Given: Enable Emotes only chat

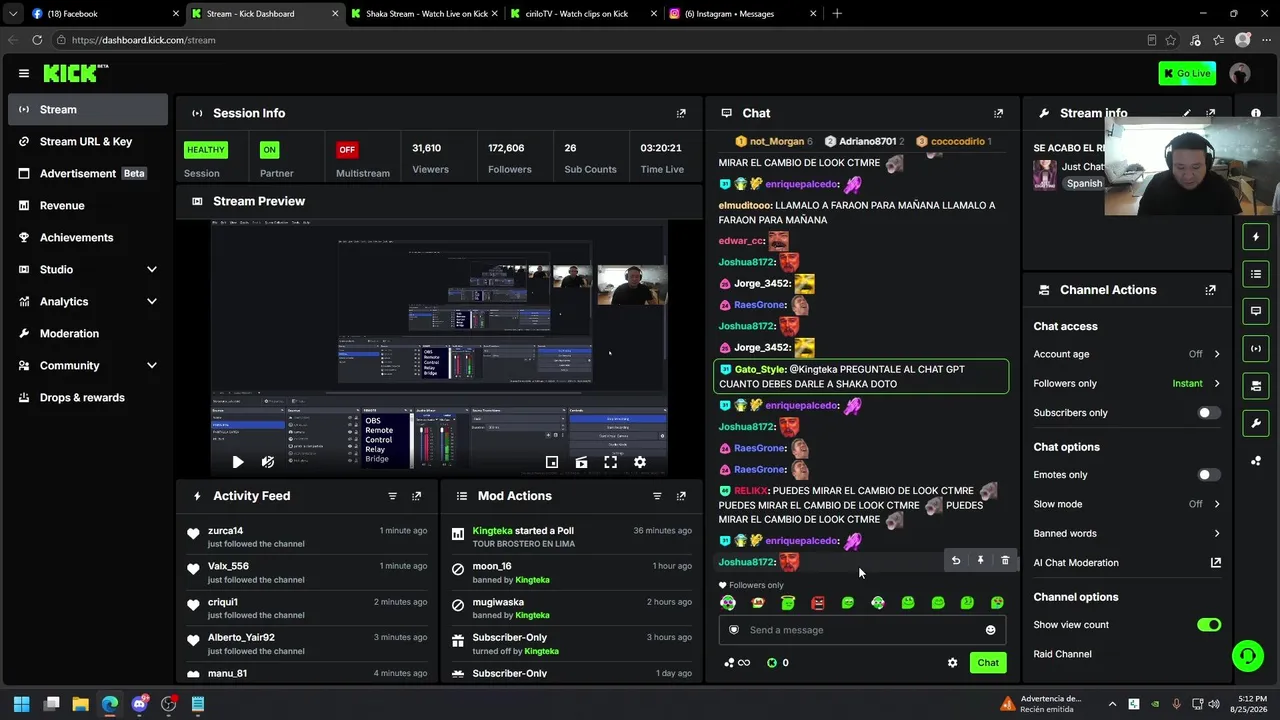Looking at the screenshot, I should coord(1209,475).
